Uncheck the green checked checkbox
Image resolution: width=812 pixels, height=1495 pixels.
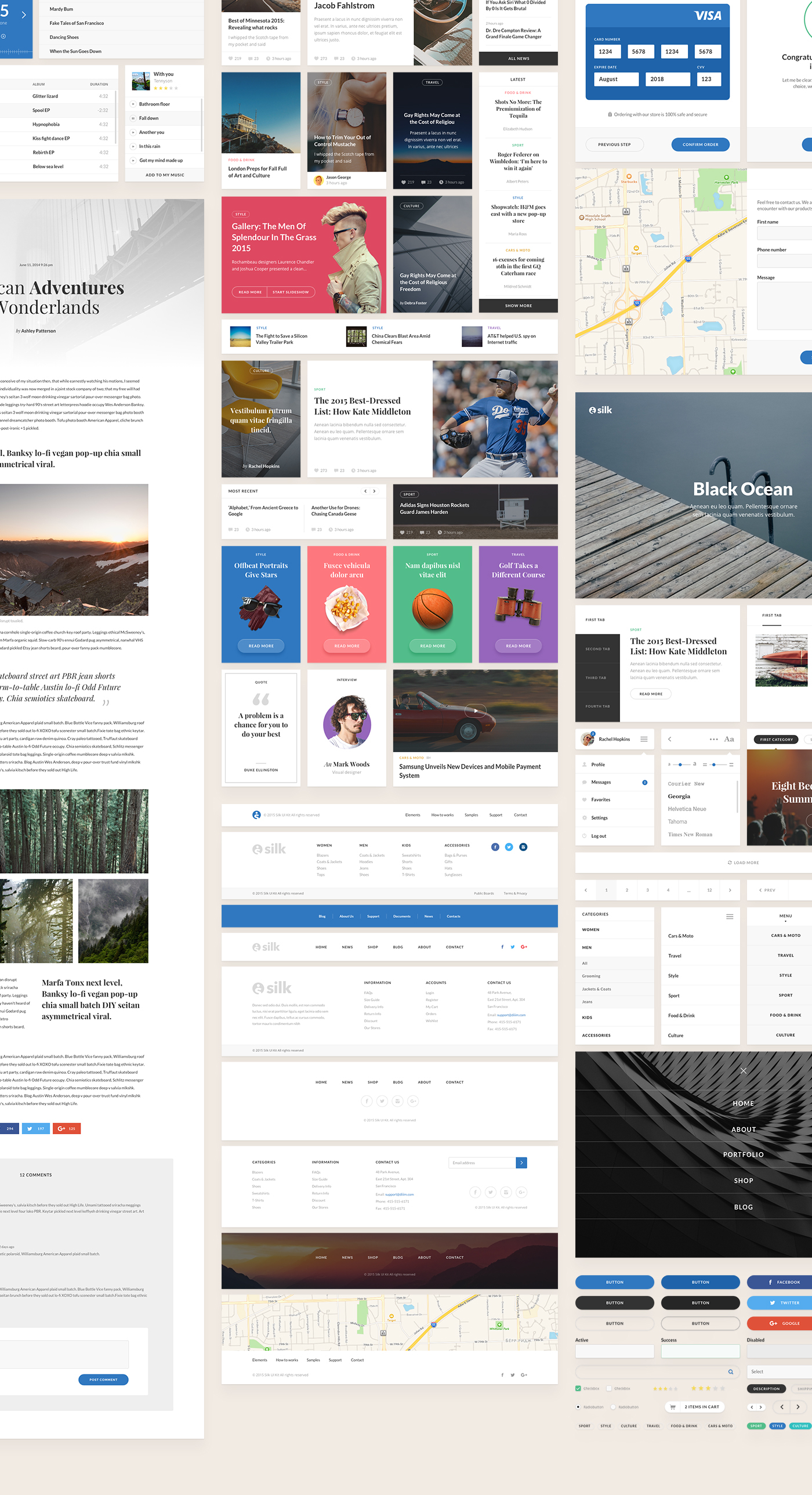578,1388
